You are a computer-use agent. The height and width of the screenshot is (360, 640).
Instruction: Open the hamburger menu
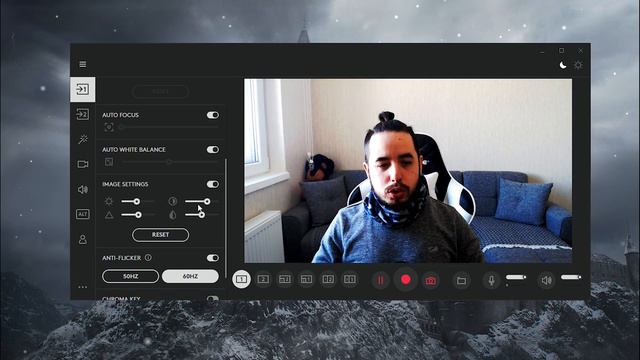(x=83, y=64)
